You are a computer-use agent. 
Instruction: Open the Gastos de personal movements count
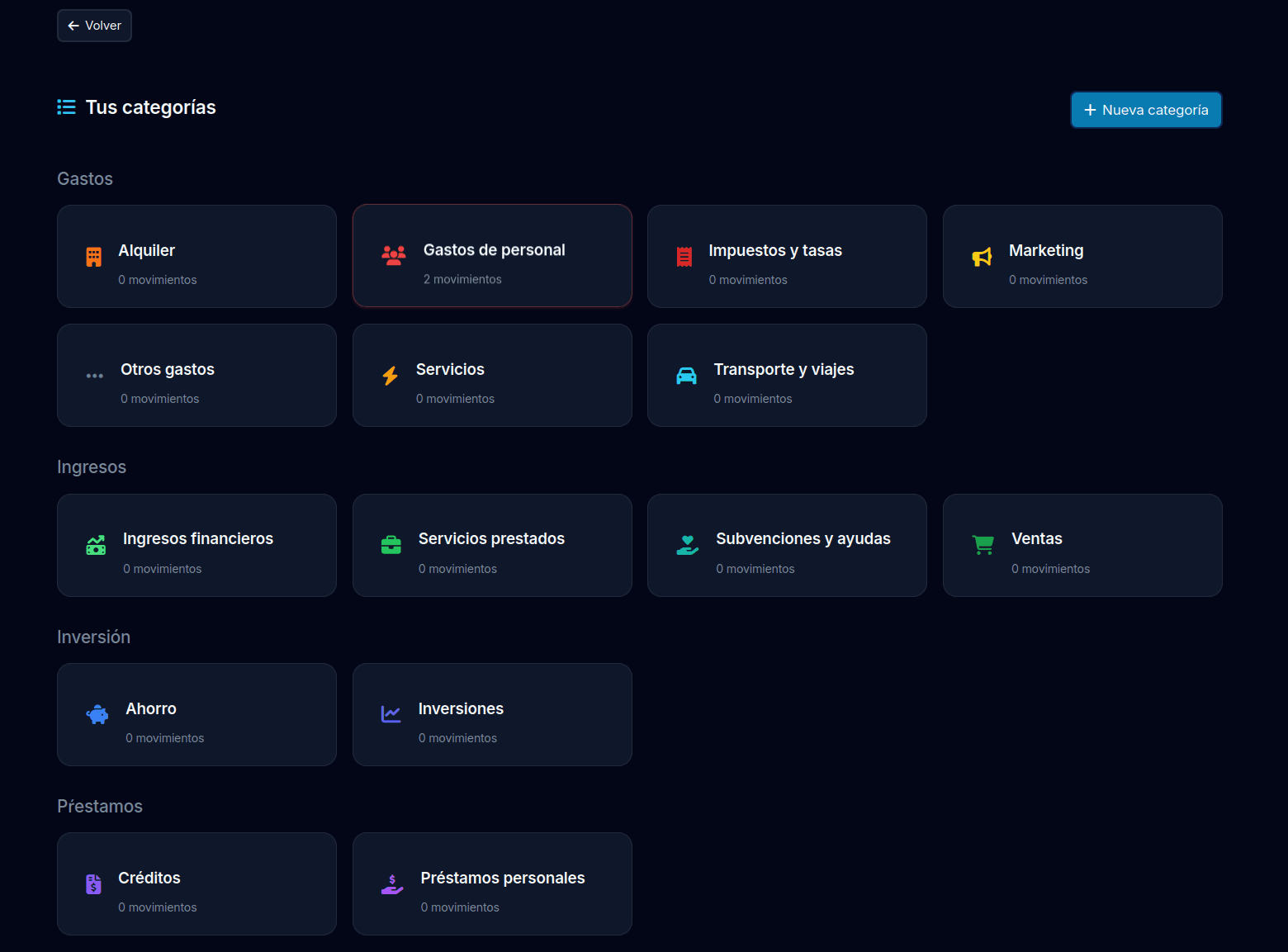pos(462,279)
